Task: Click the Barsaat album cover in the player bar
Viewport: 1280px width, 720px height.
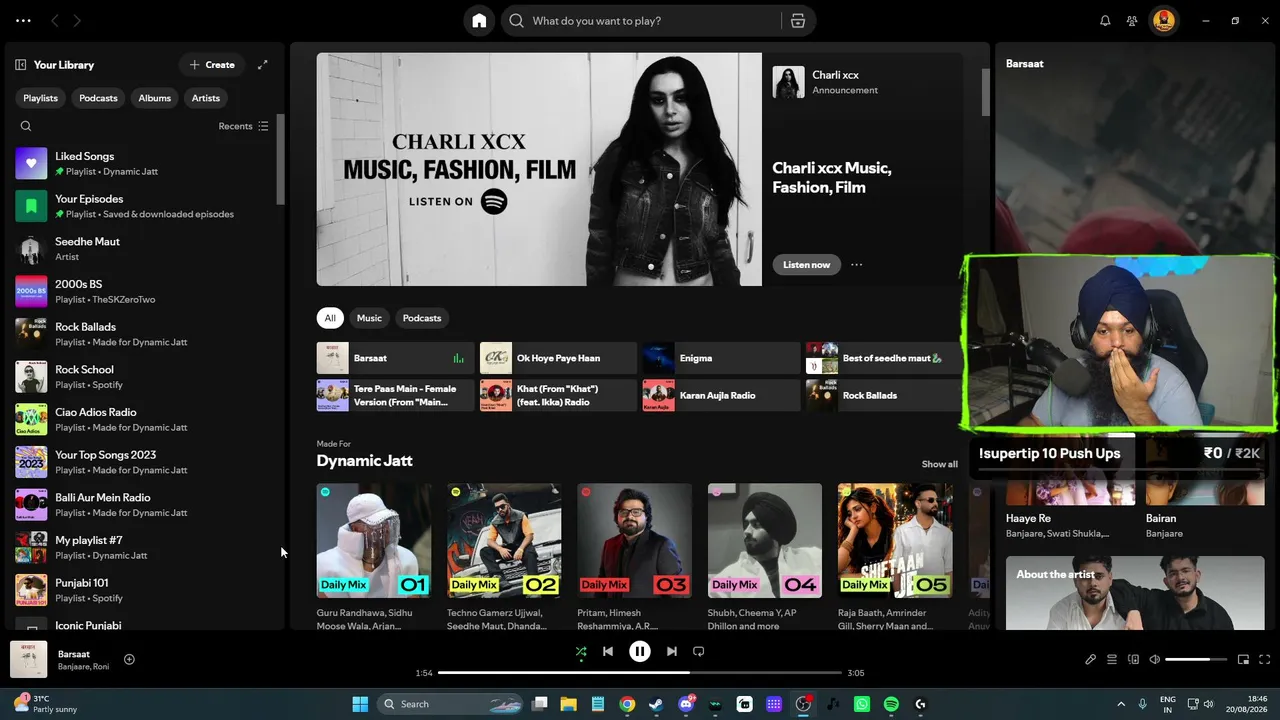Action: pyautogui.click(x=29, y=660)
